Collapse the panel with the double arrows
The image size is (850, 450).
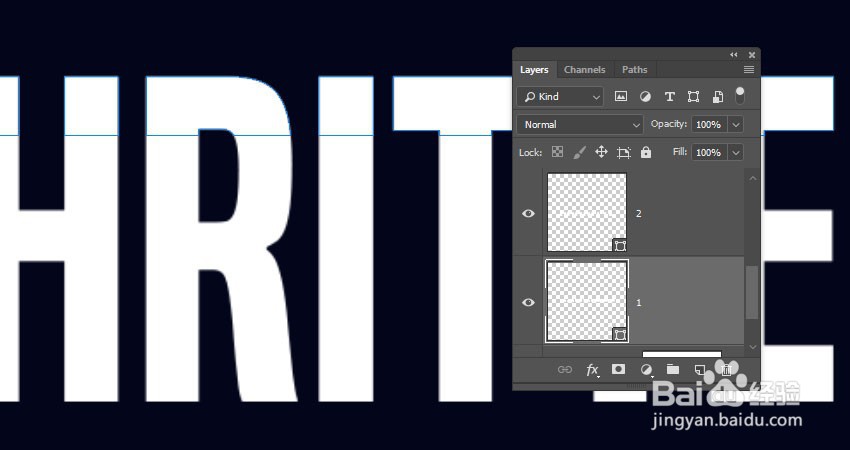(x=733, y=55)
